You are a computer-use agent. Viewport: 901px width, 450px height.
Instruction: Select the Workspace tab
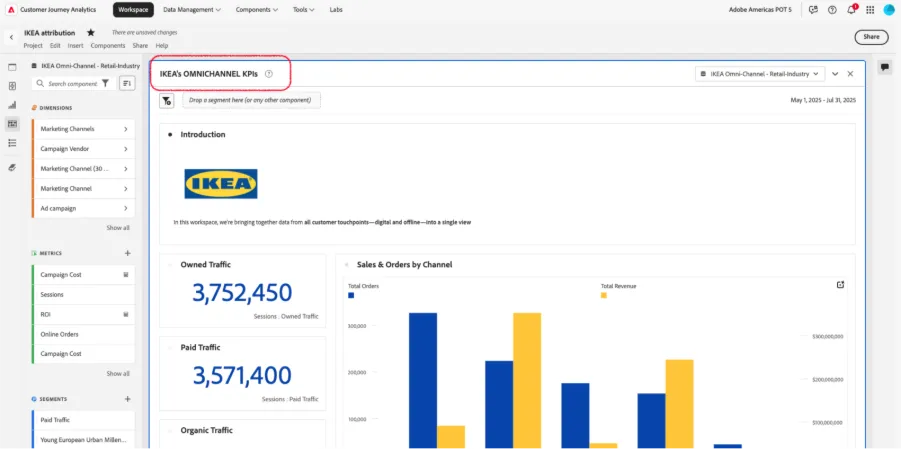[133, 10]
